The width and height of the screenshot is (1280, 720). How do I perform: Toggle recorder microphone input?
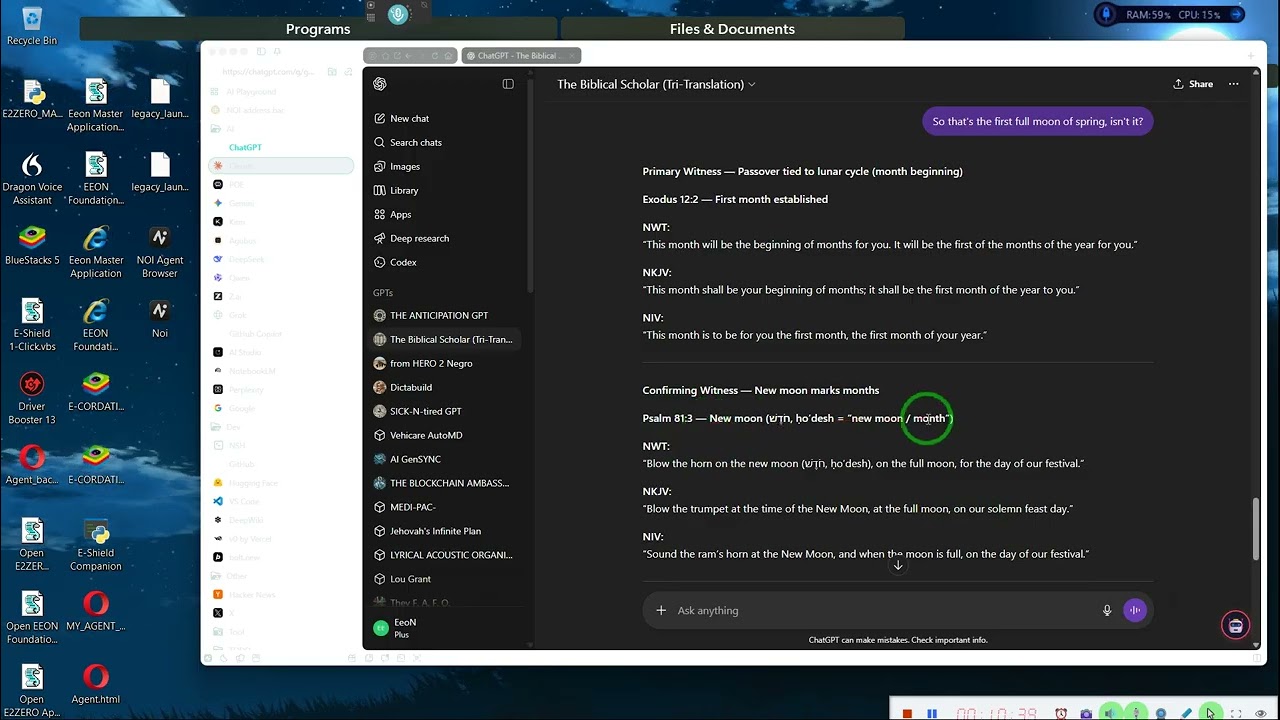(1136, 714)
